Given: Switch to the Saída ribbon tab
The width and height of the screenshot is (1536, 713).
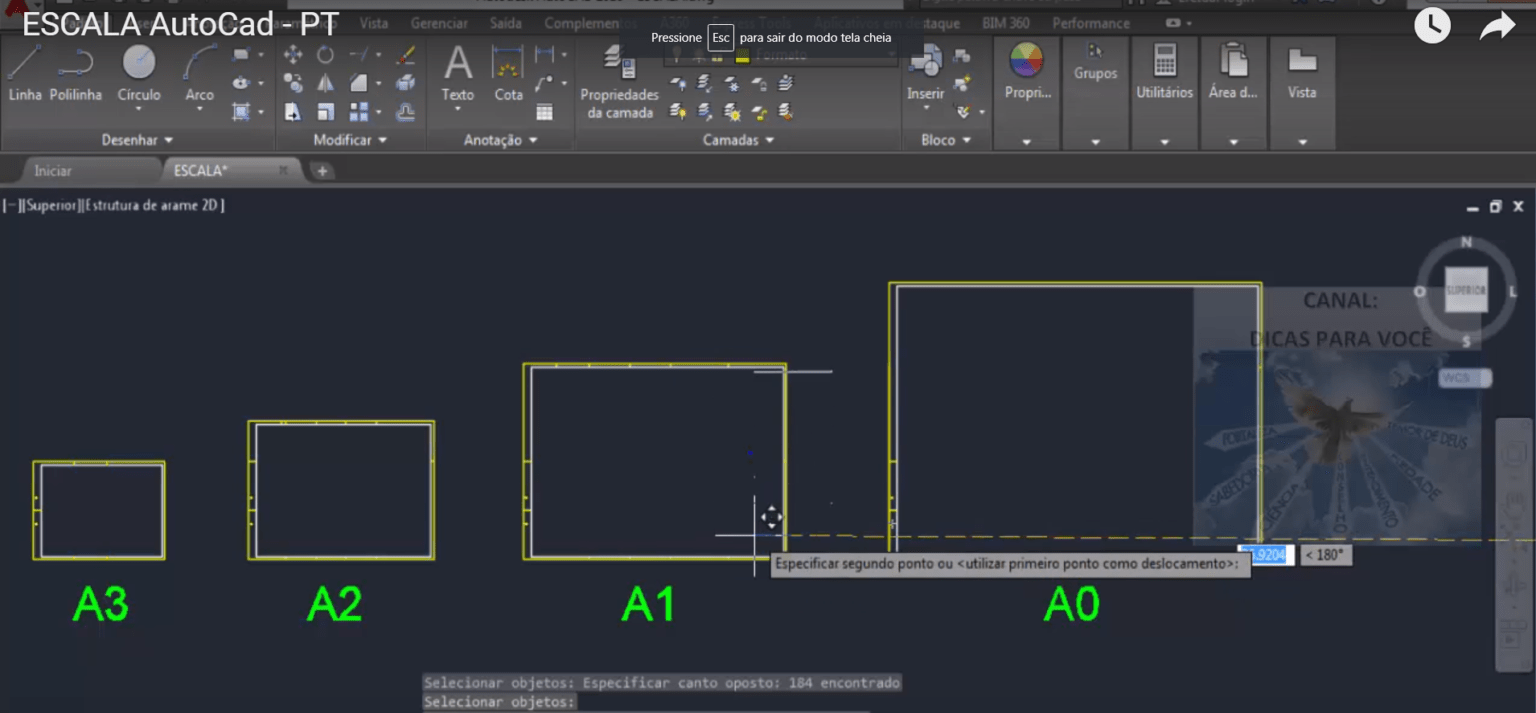Looking at the screenshot, I should tap(506, 23).
